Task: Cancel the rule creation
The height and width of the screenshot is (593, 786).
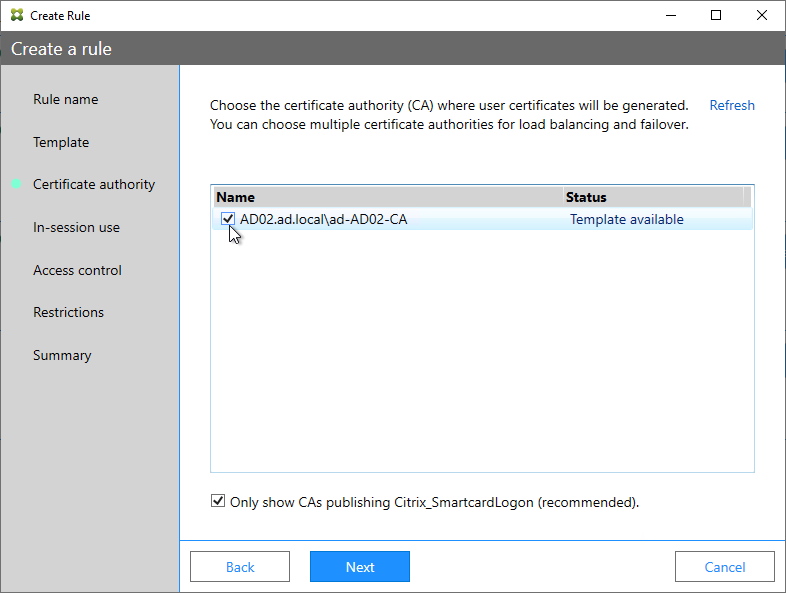Action: [x=725, y=566]
